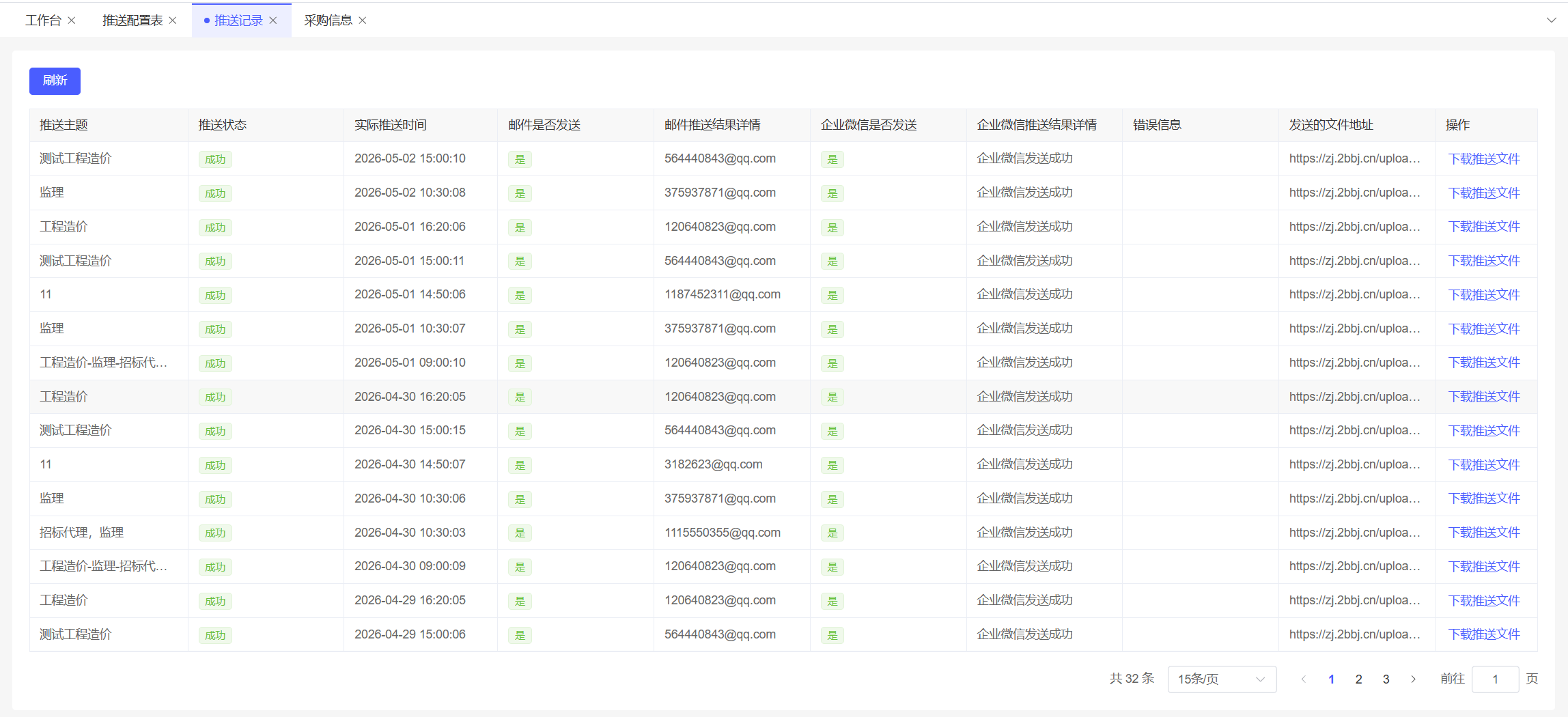Download file for 2026-04-29 15:00:06 row
This screenshot has height=717, width=1568.
click(1484, 634)
